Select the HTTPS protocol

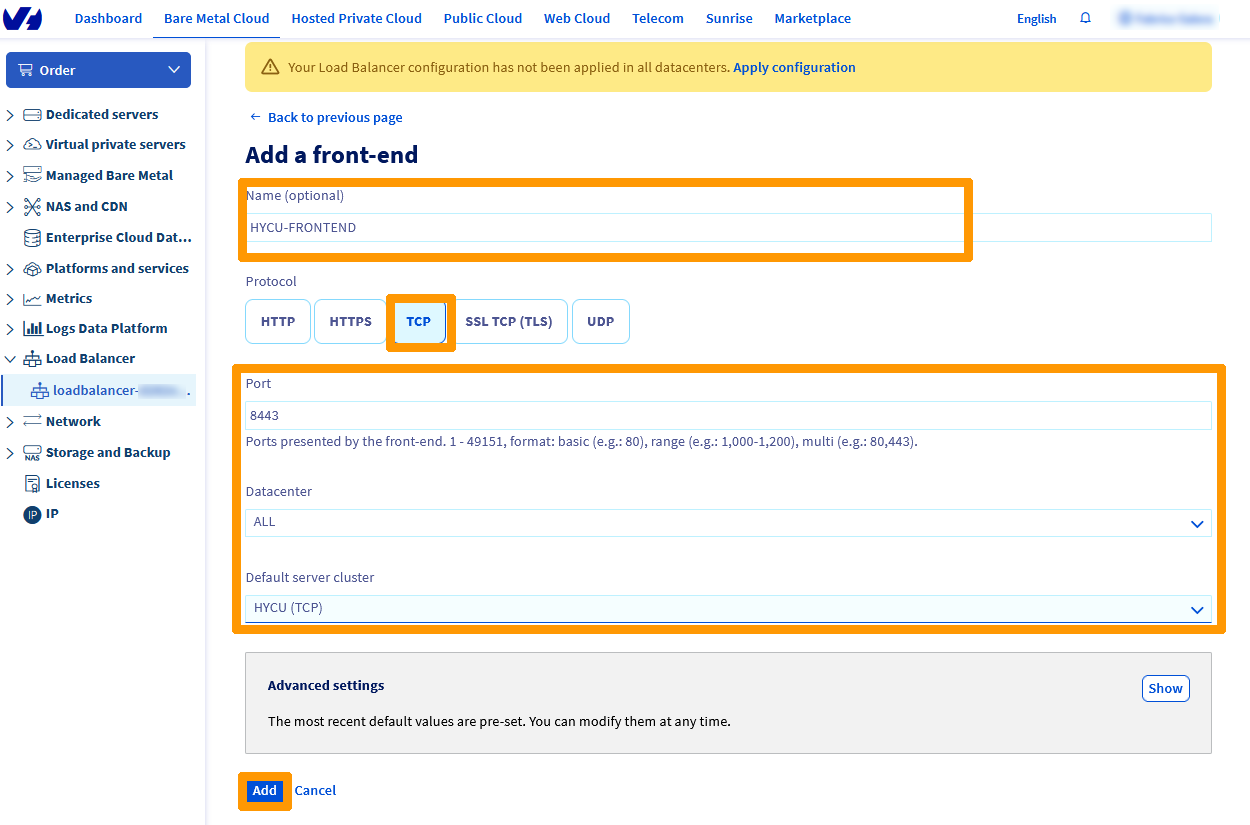coord(349,321)
